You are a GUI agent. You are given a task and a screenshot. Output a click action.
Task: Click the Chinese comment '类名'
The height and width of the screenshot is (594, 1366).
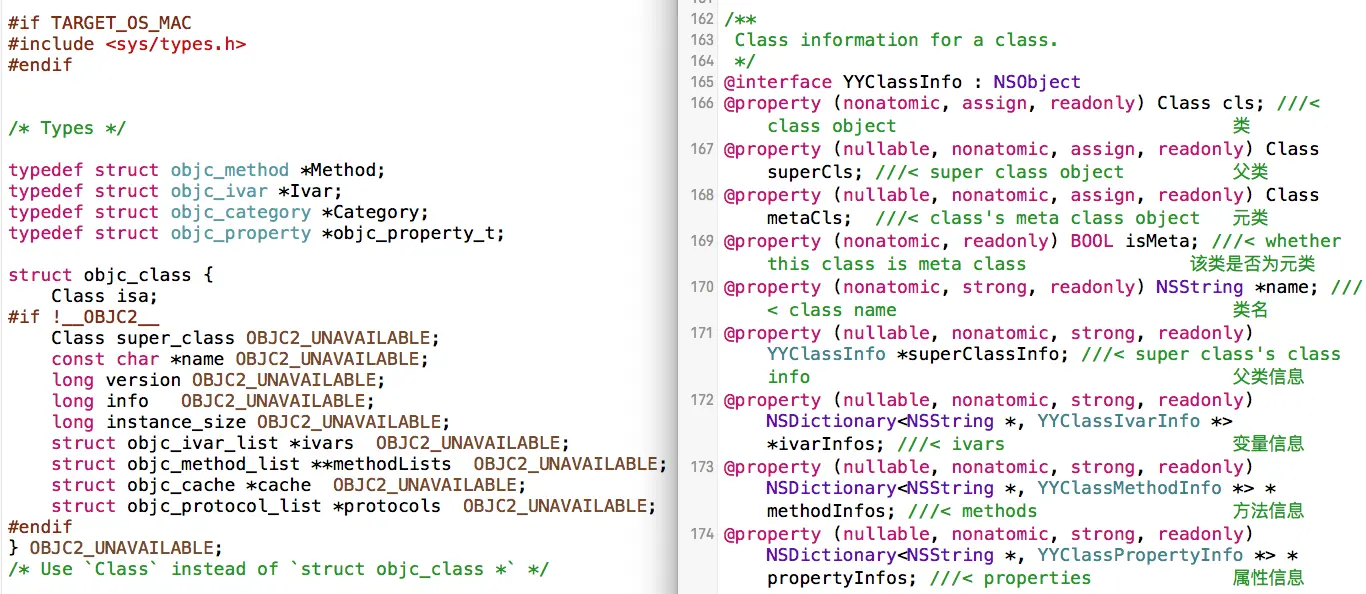pyautogui.click(x=1251, y=310)
